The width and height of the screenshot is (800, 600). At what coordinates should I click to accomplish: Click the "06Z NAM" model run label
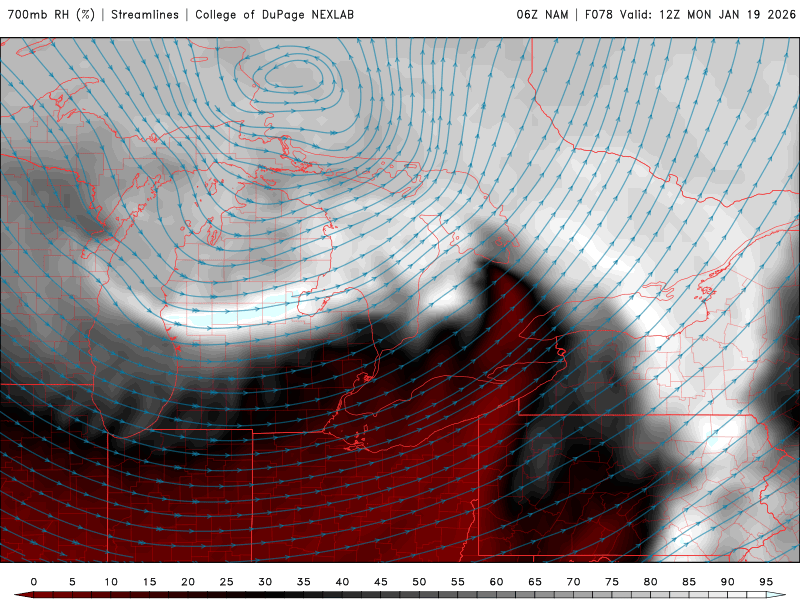(x=542, y=15)
